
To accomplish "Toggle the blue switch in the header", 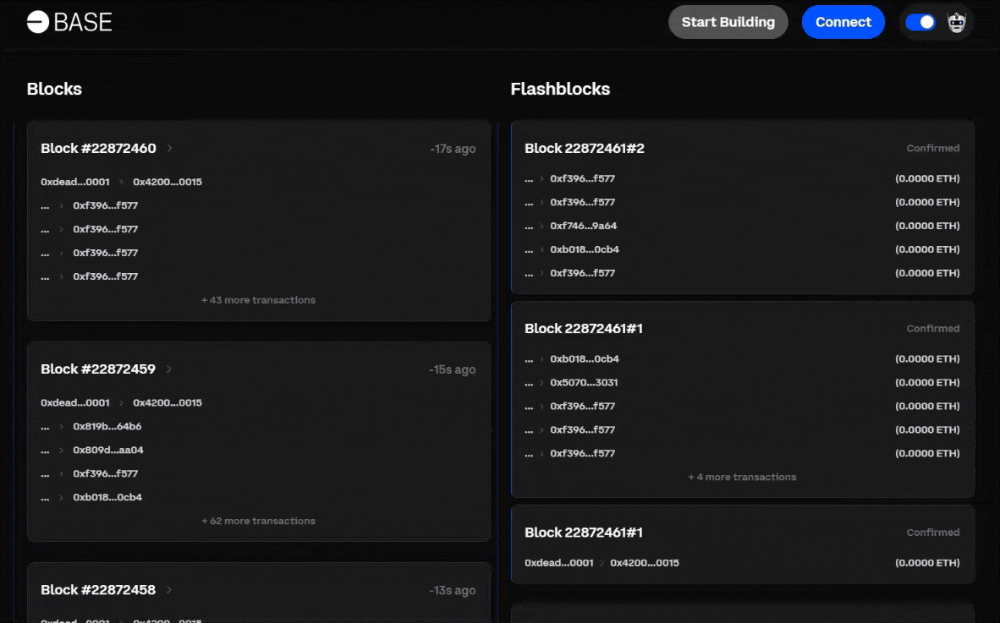I will click(920, 22).
